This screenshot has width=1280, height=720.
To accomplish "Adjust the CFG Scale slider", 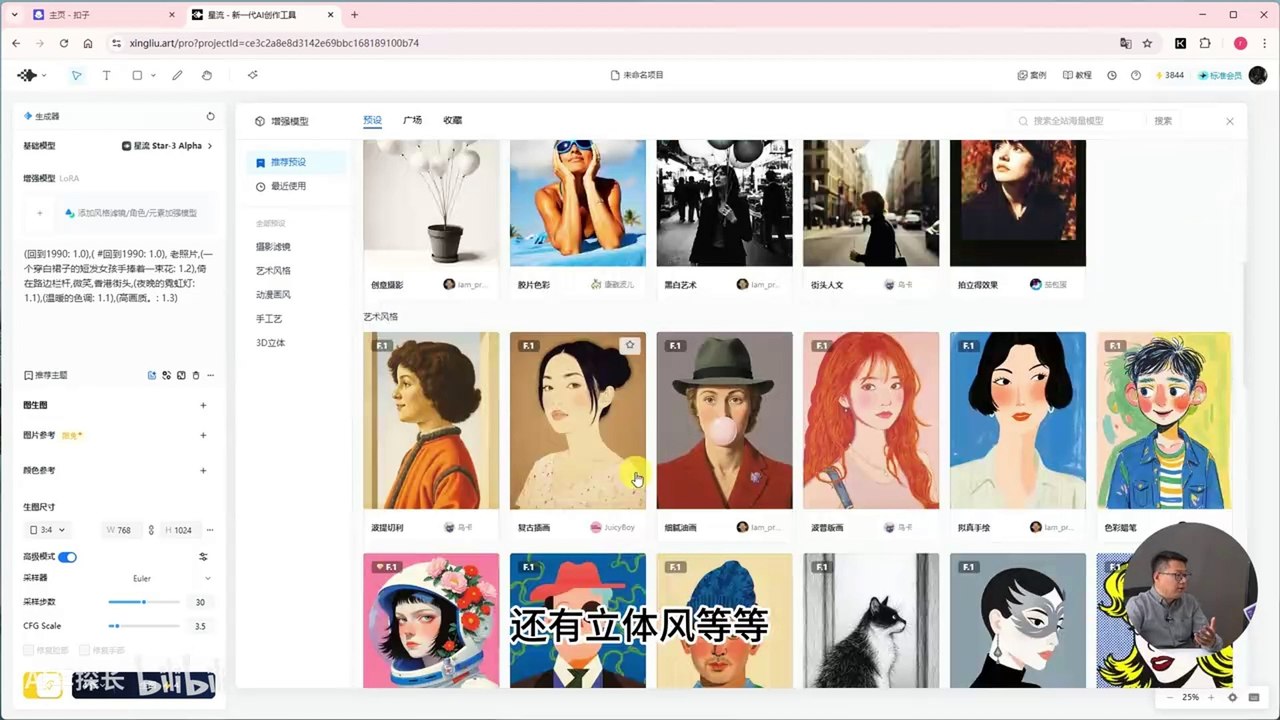I will click(144, 626).
